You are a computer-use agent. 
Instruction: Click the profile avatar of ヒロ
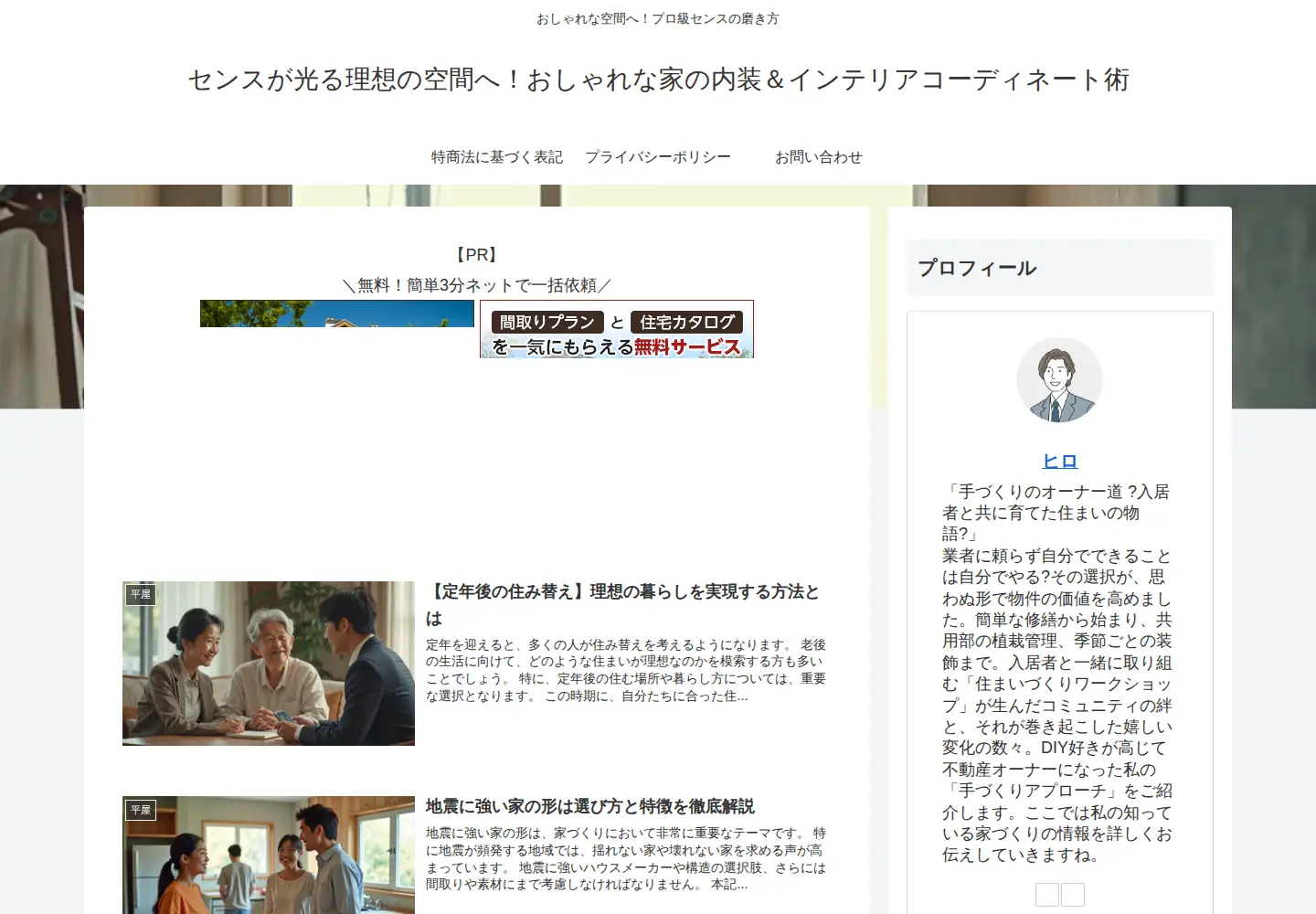tap(1060, 380)
